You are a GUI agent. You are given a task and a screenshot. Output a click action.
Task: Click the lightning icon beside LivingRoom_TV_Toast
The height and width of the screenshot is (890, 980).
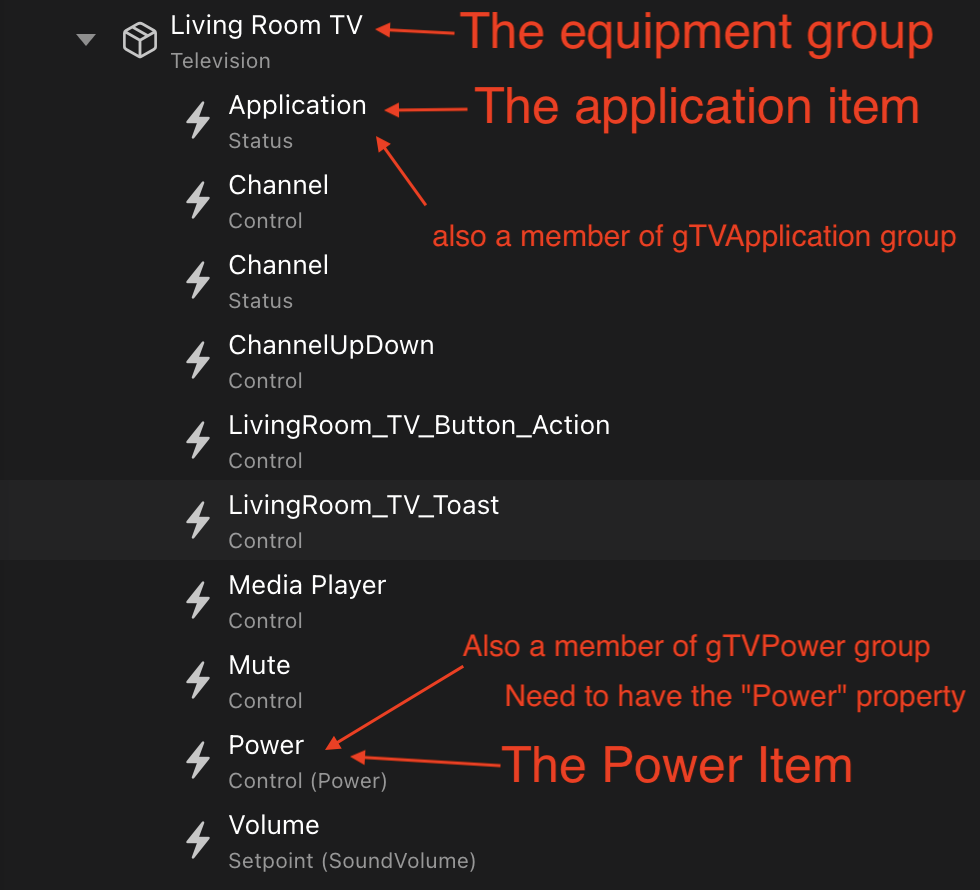pyautogui.click(x=198, y=521)
